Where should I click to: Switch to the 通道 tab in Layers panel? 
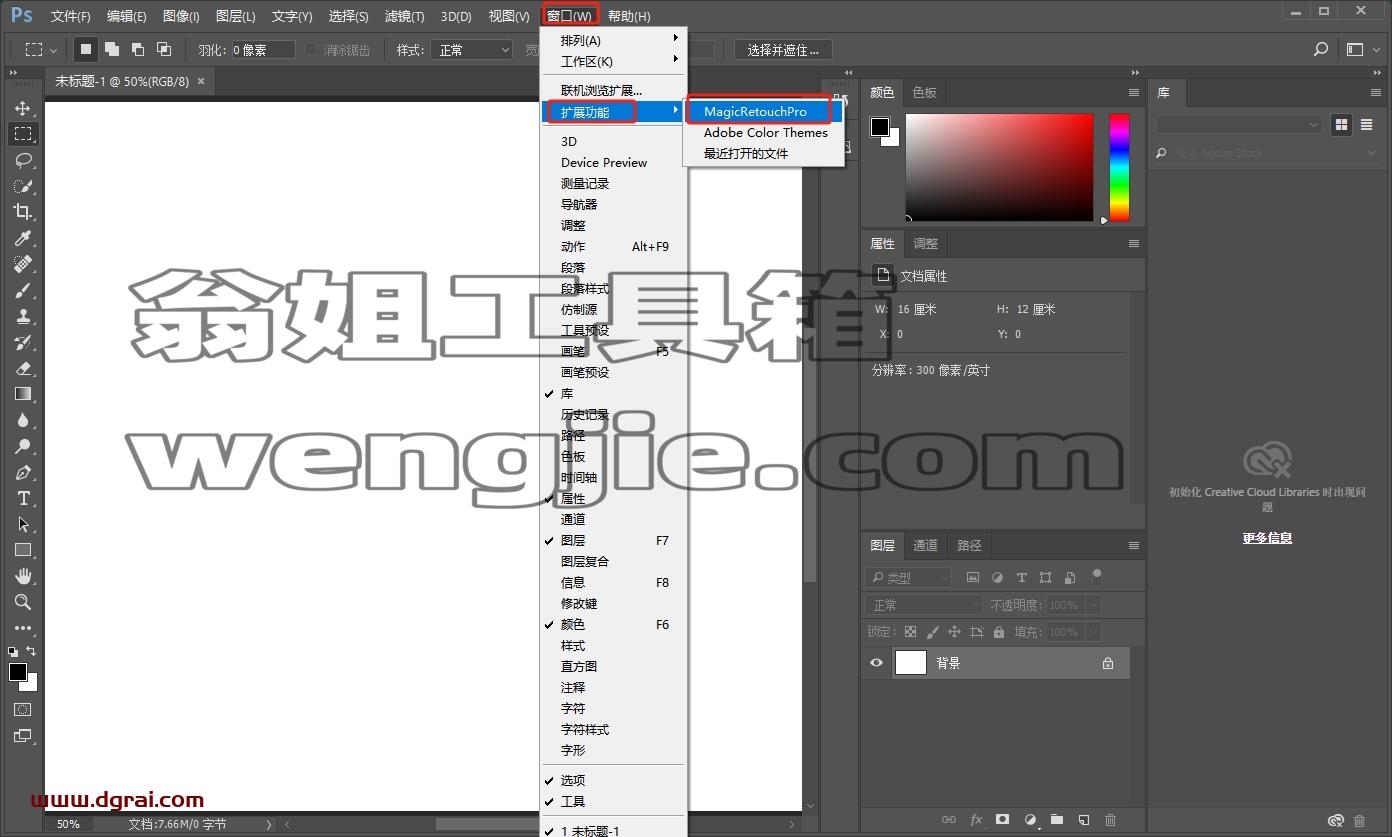click(926, 545)
